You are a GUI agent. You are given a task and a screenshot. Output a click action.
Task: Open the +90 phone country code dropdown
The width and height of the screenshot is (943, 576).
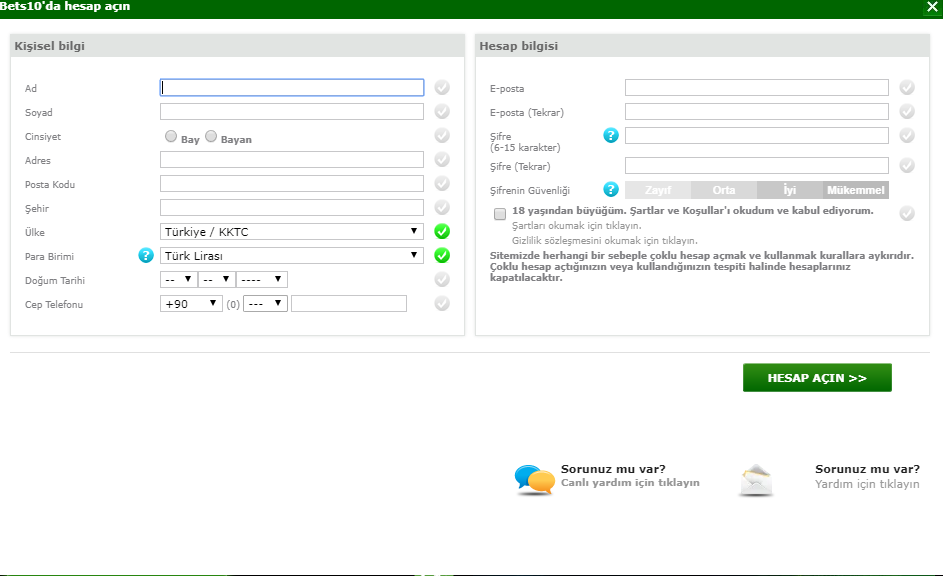[191, 304]
